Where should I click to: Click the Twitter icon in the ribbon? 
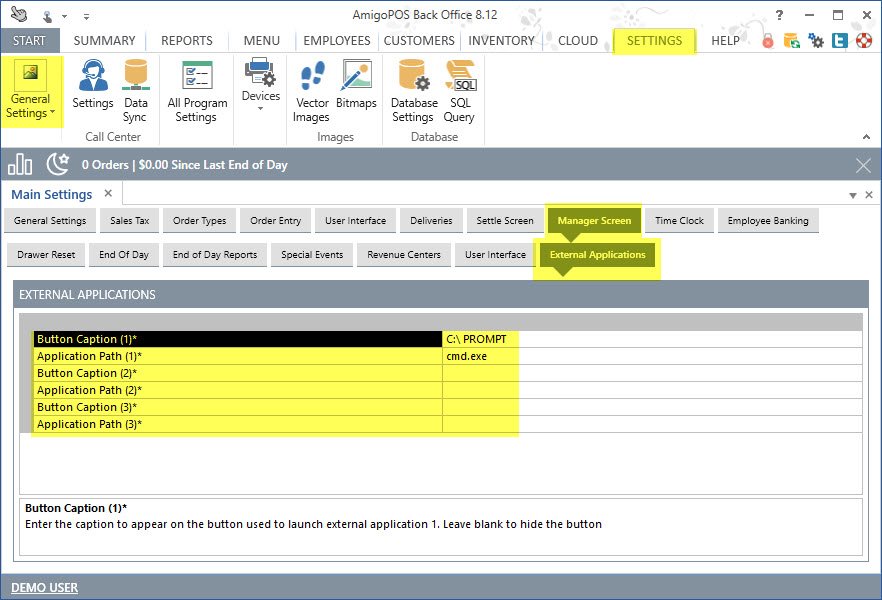840,41
